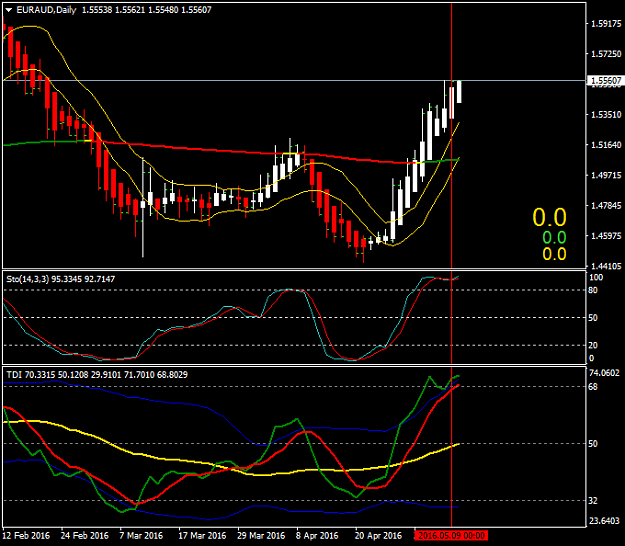
Task: Click the 12 Feb 2016 date label
Action: tap(26, 536)
